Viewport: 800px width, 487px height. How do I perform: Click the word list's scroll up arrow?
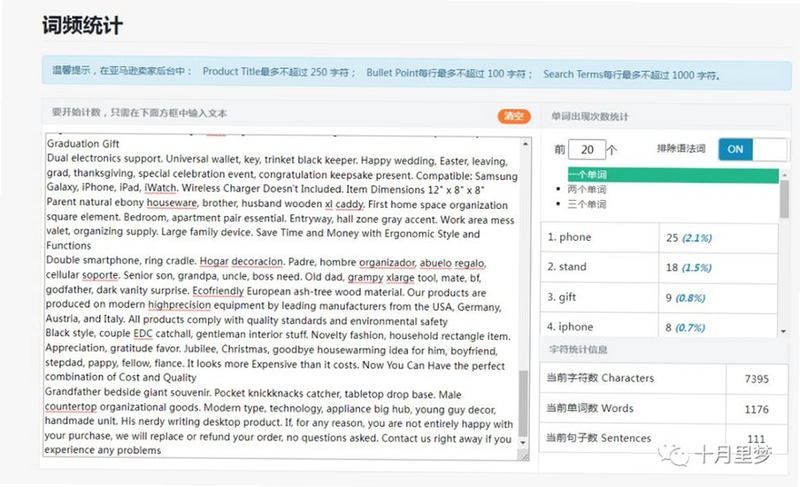coord(784,175)
